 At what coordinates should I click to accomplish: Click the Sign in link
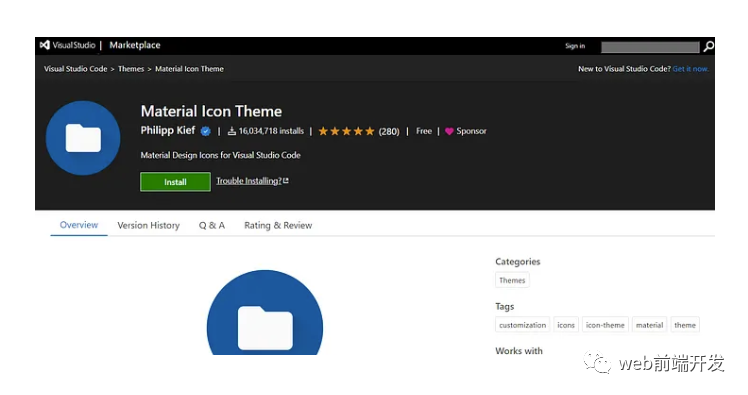click(575, 46)
